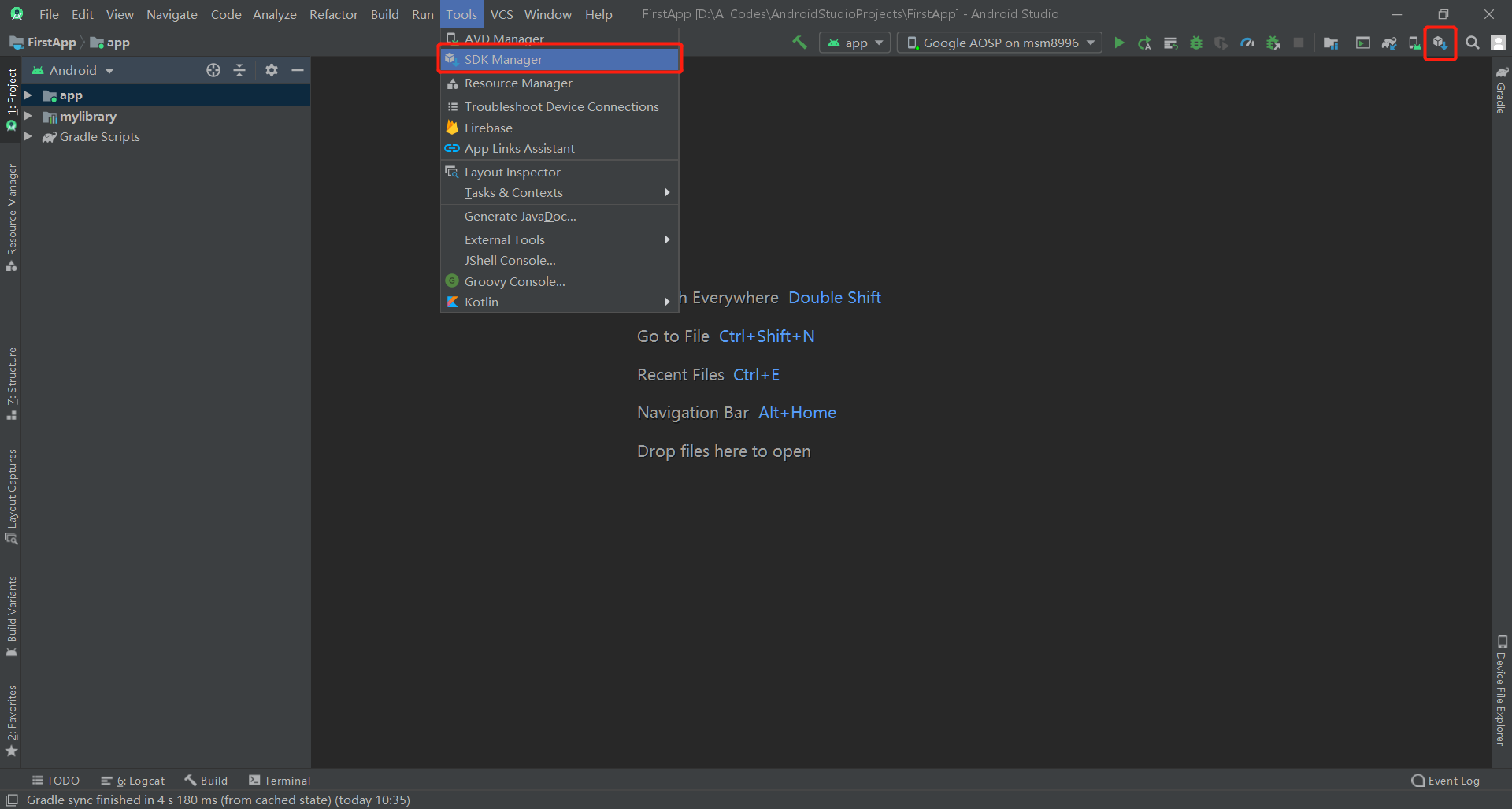Start debugging with the green bug icon

(x=1196, y=43)
